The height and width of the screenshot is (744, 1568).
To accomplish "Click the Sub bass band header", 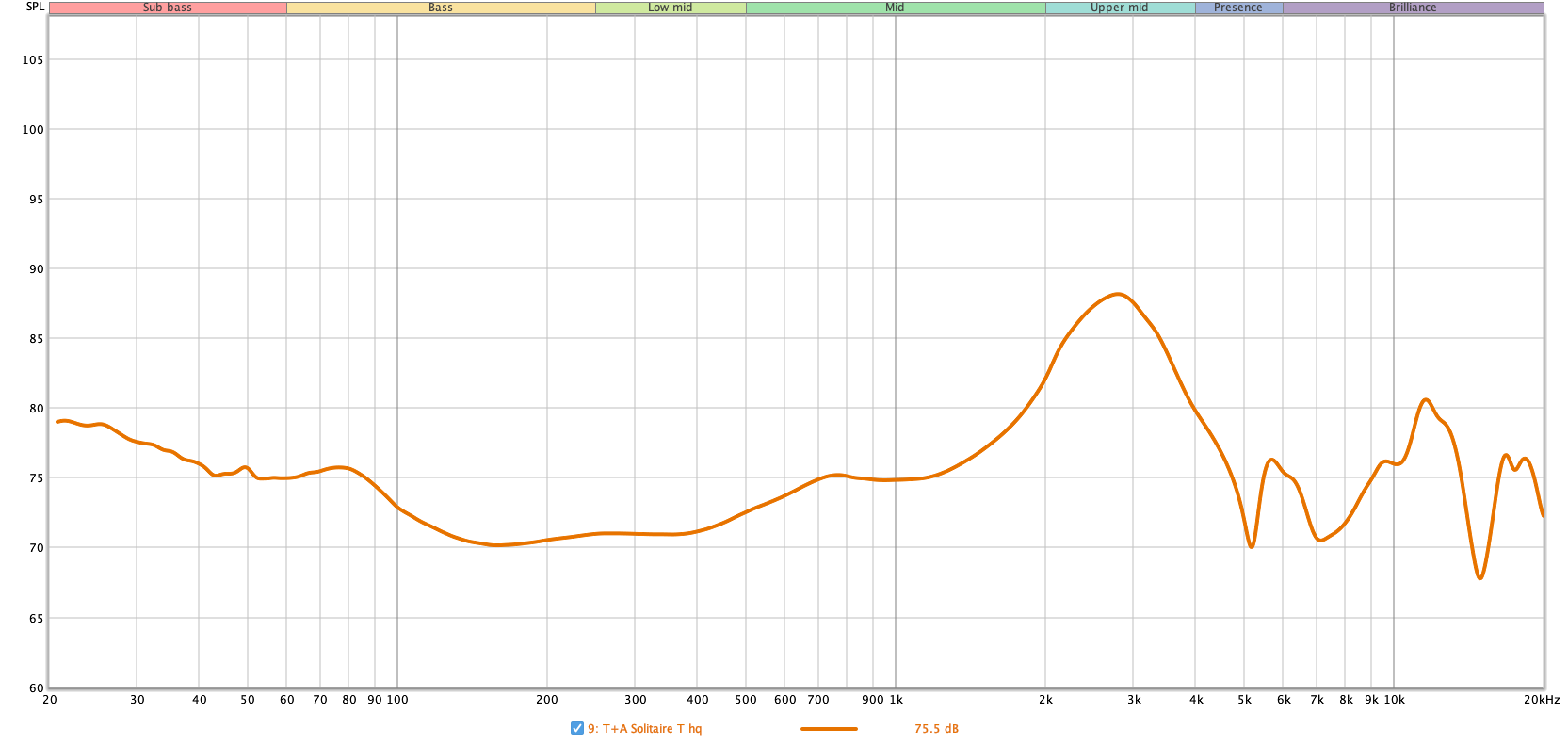I will [168, 8].
